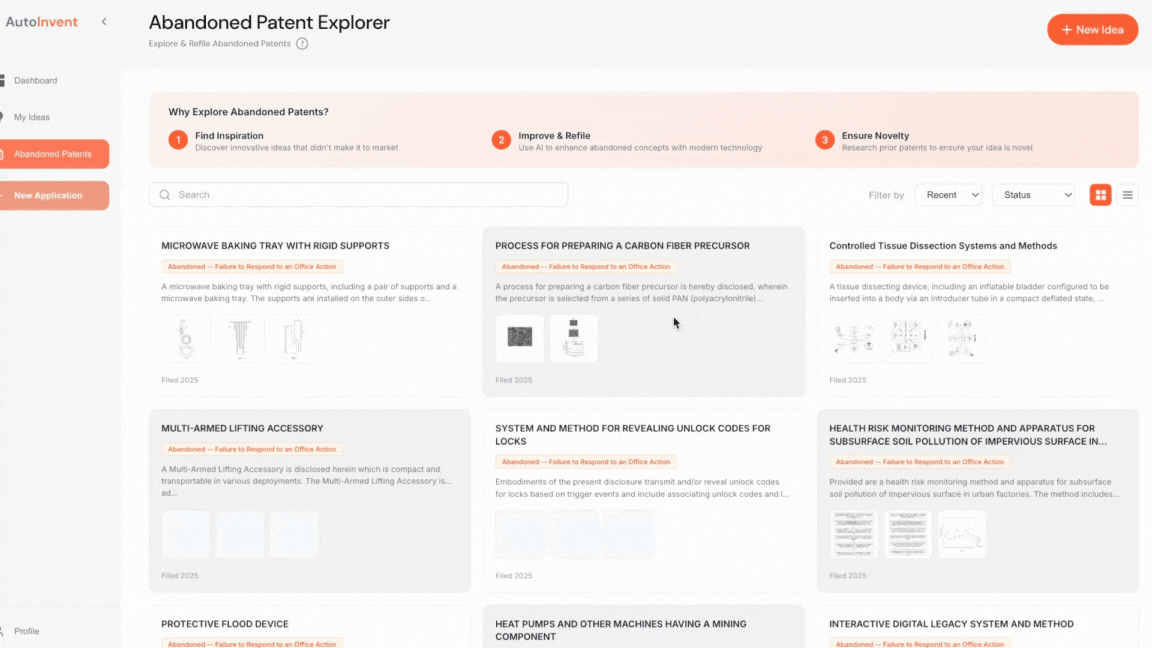Open a carbon fiber precursor drawing thumbnail
The width and height of the screenshot is (1152, 648).
[x=520, y=338]
